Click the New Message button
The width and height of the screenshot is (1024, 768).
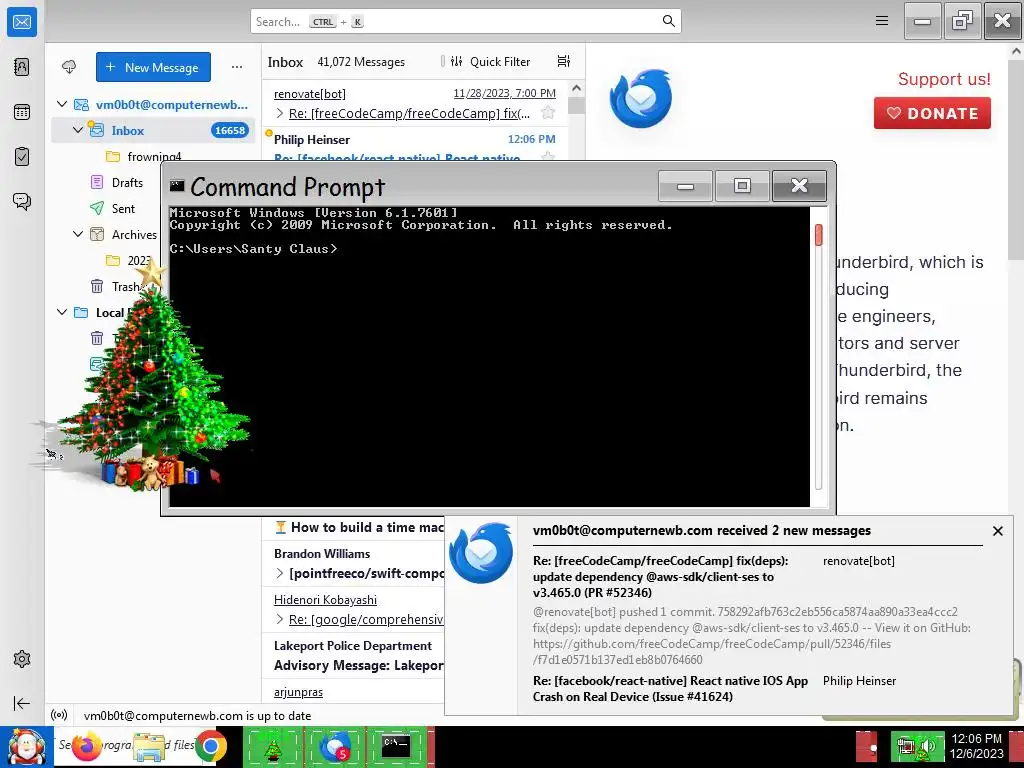(153, 67)
